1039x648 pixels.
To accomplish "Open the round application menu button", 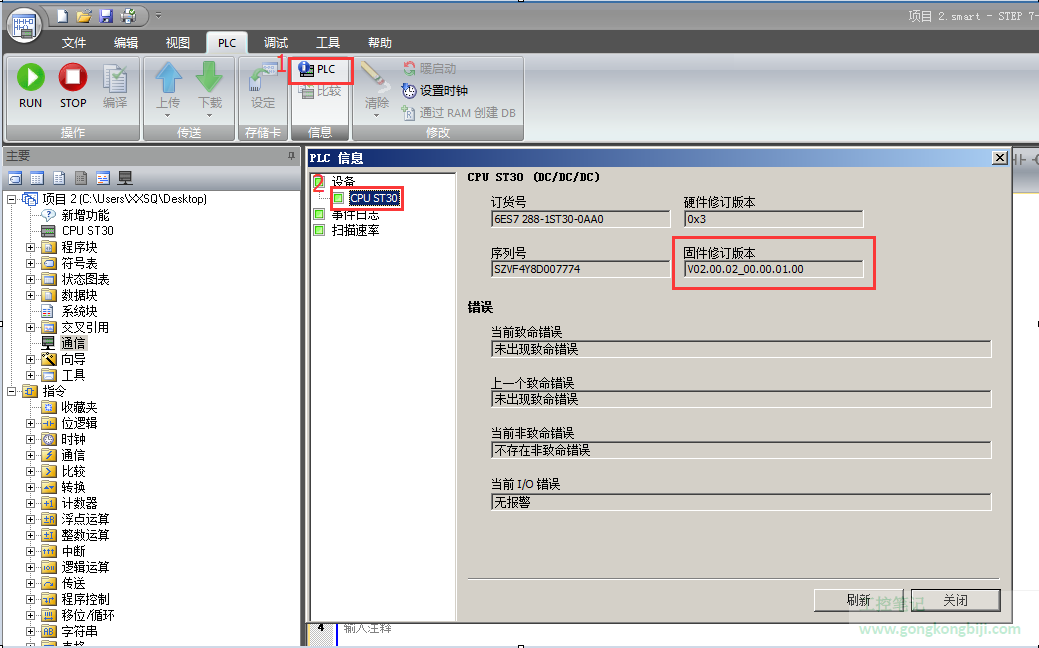I will pos(25,25).
